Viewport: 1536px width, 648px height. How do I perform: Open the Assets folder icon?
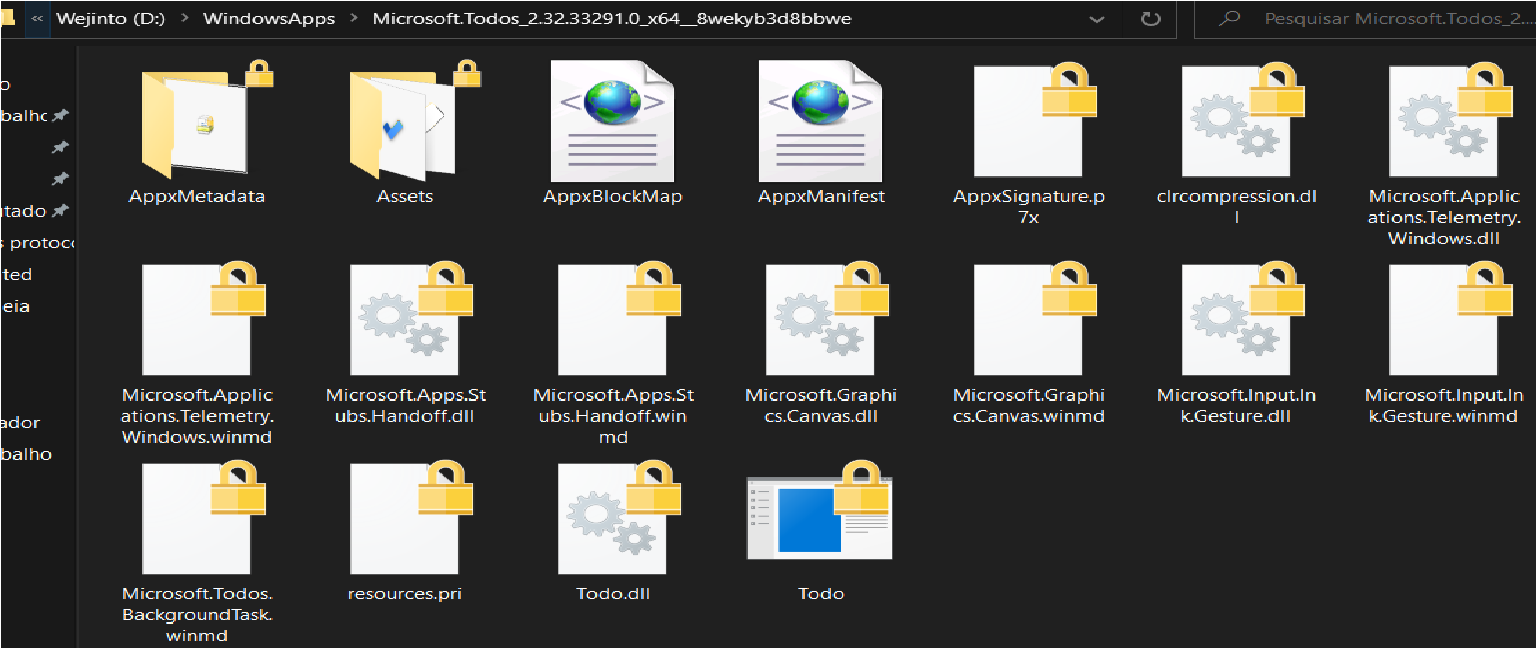coord(415,118)
